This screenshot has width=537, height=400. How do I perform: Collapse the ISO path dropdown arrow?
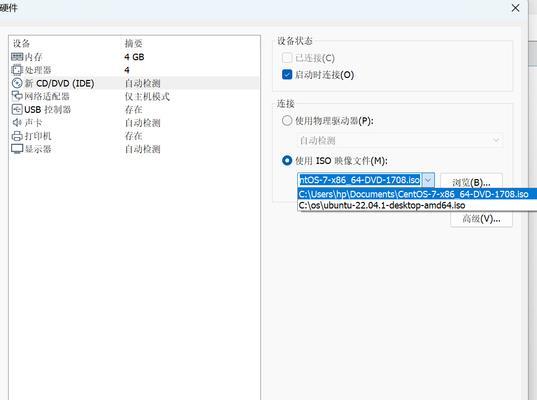pos(428,180)
